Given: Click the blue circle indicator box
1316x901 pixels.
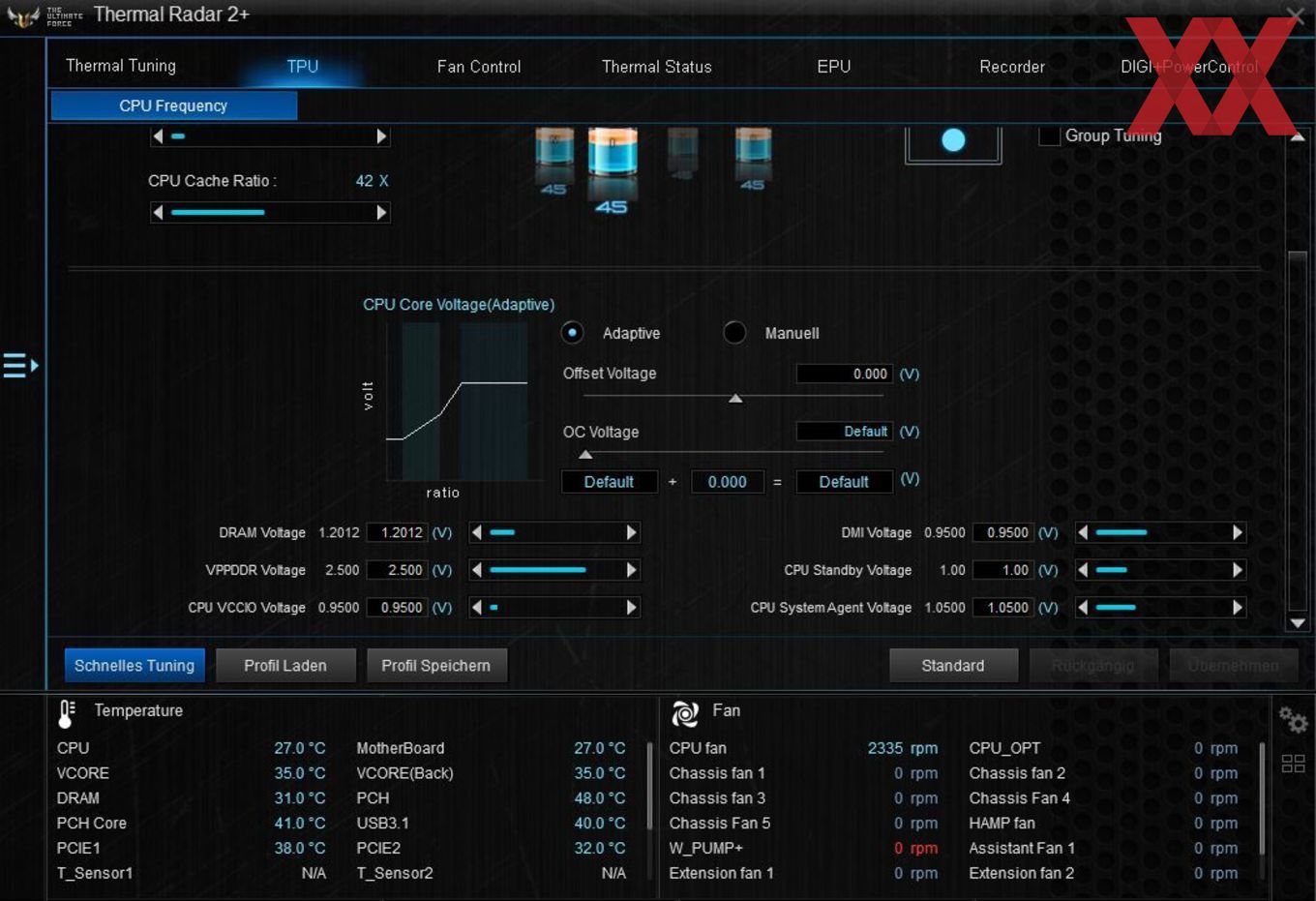Looking at the screenshot, I should tap(953, 142).
